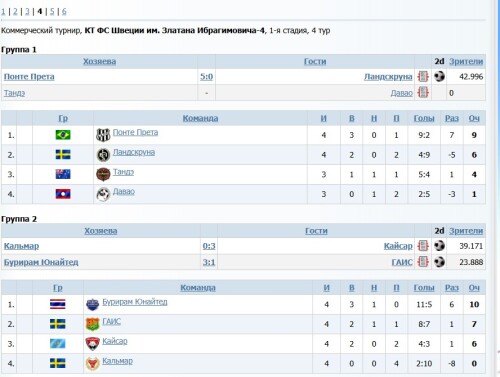This screenshot has height=377, width=500.
Task: Click the Кальмар link in Group 2 standings
Action: [117, 361]
